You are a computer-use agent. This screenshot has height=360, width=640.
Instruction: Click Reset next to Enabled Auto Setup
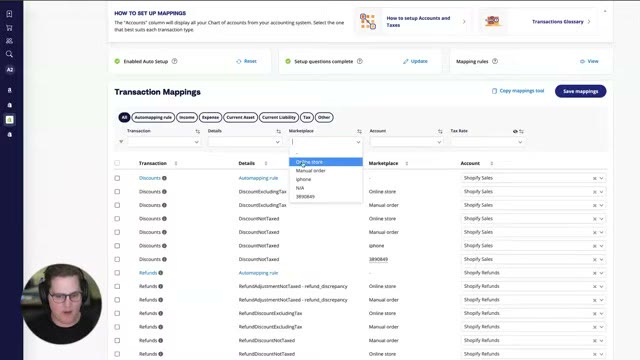point(247,61)
